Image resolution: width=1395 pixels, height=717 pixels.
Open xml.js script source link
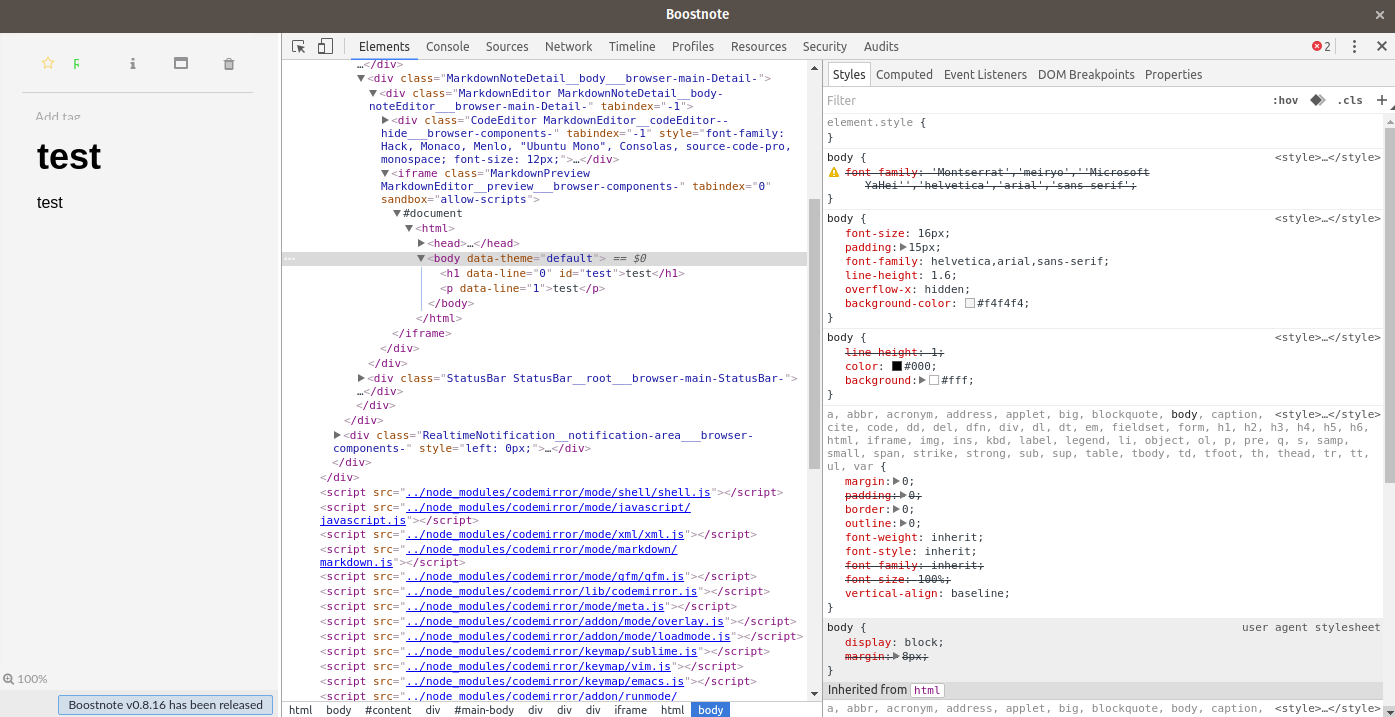click(x=545, y=534)
